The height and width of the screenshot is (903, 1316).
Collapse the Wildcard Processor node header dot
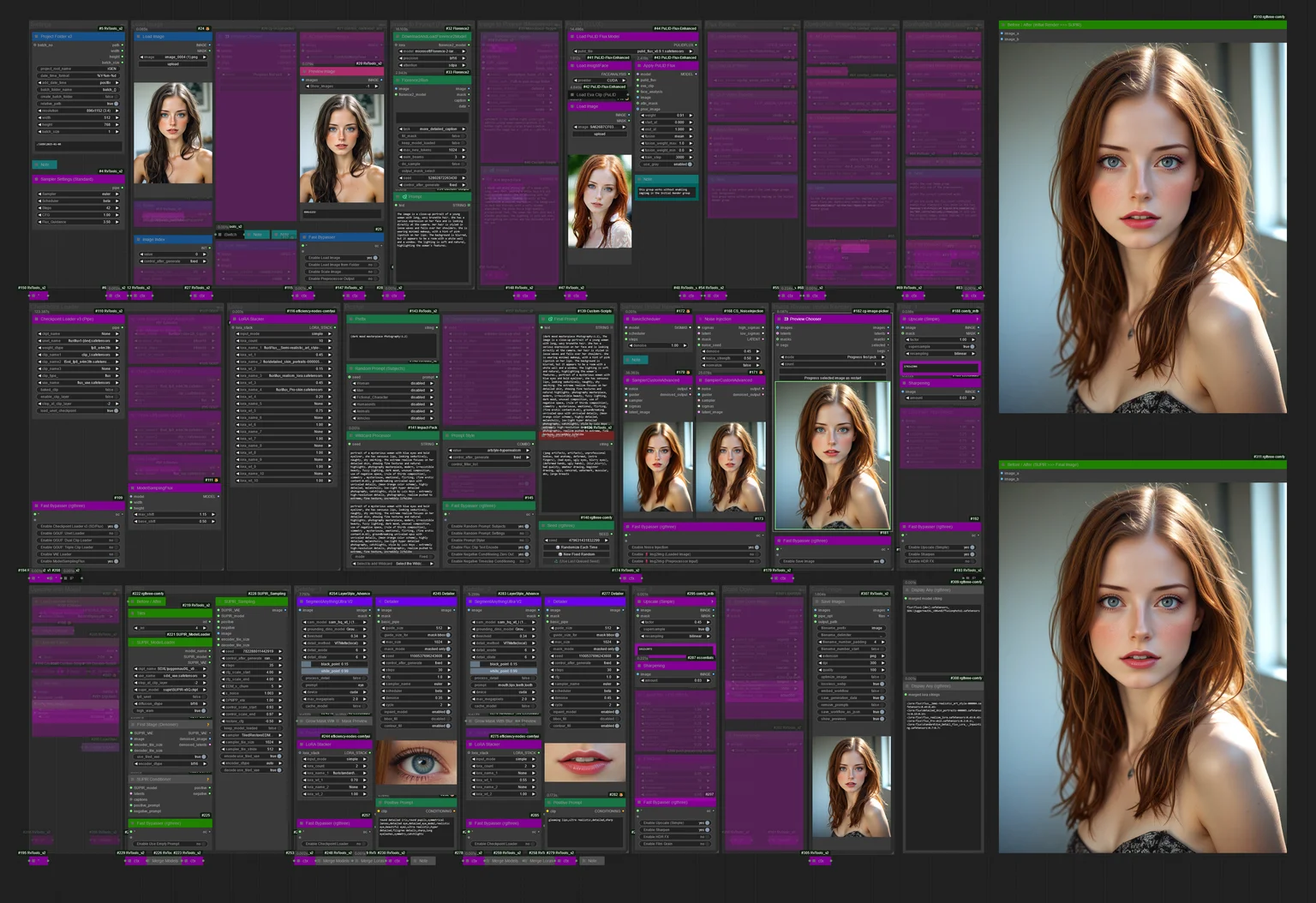tap(351, 435)
